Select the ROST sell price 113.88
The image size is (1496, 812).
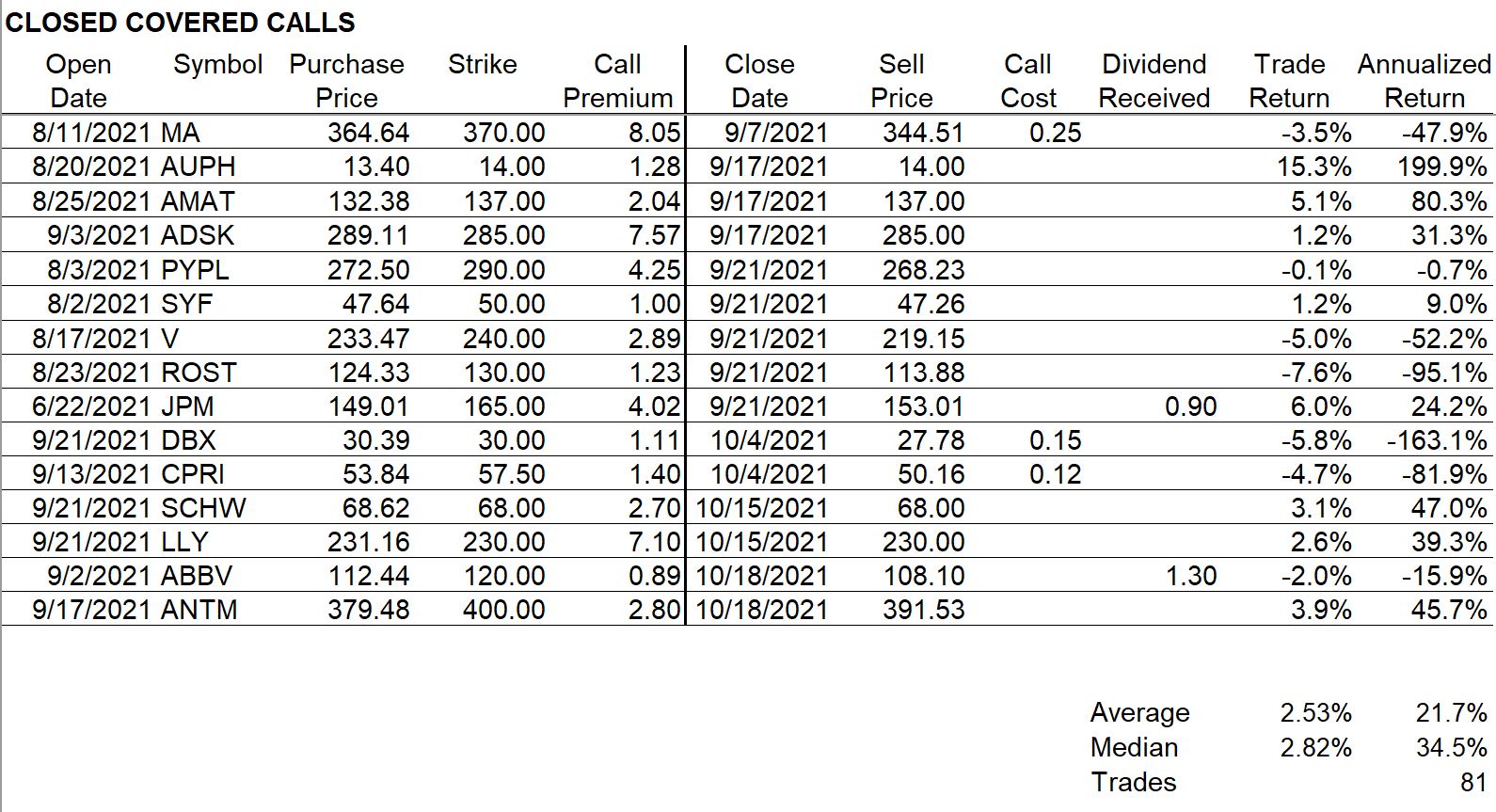pyautogui.click(x=923, y=373)
